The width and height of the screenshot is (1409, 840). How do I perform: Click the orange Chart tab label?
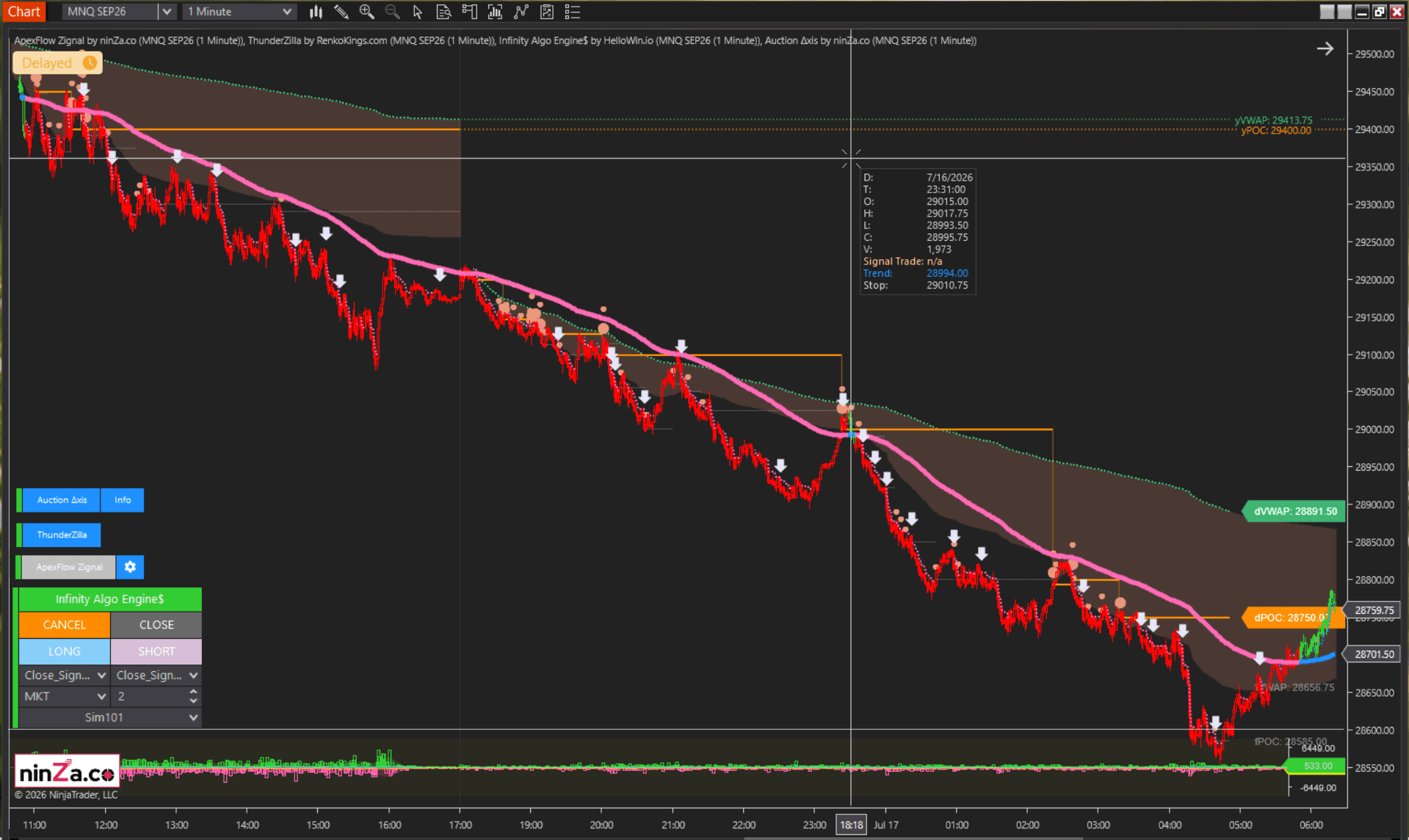pyautogui.click(x=24, y=12)
